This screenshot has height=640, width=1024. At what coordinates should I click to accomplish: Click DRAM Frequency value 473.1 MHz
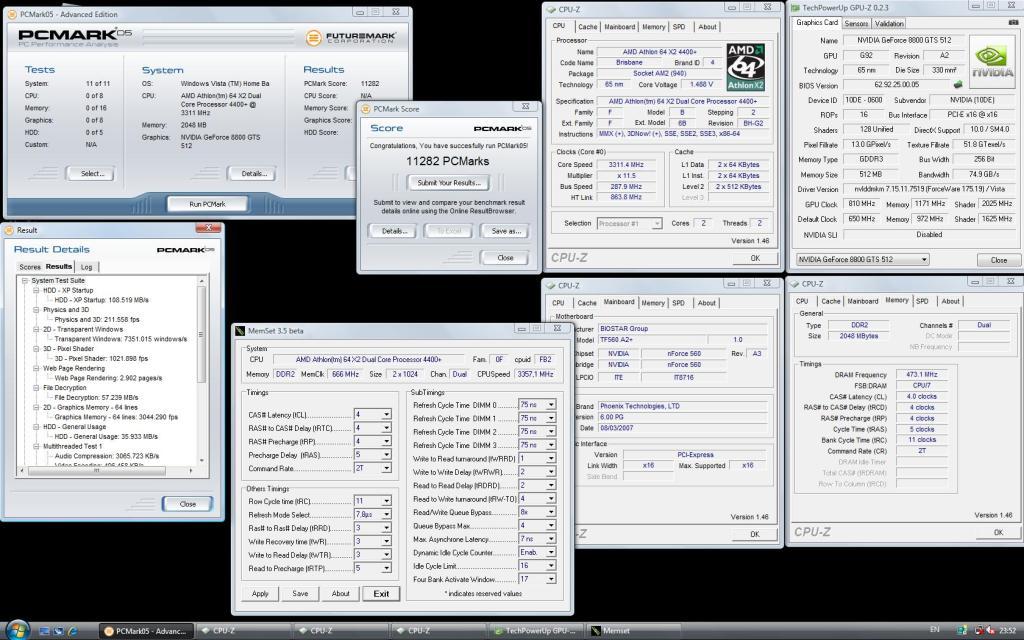(921, 375)
